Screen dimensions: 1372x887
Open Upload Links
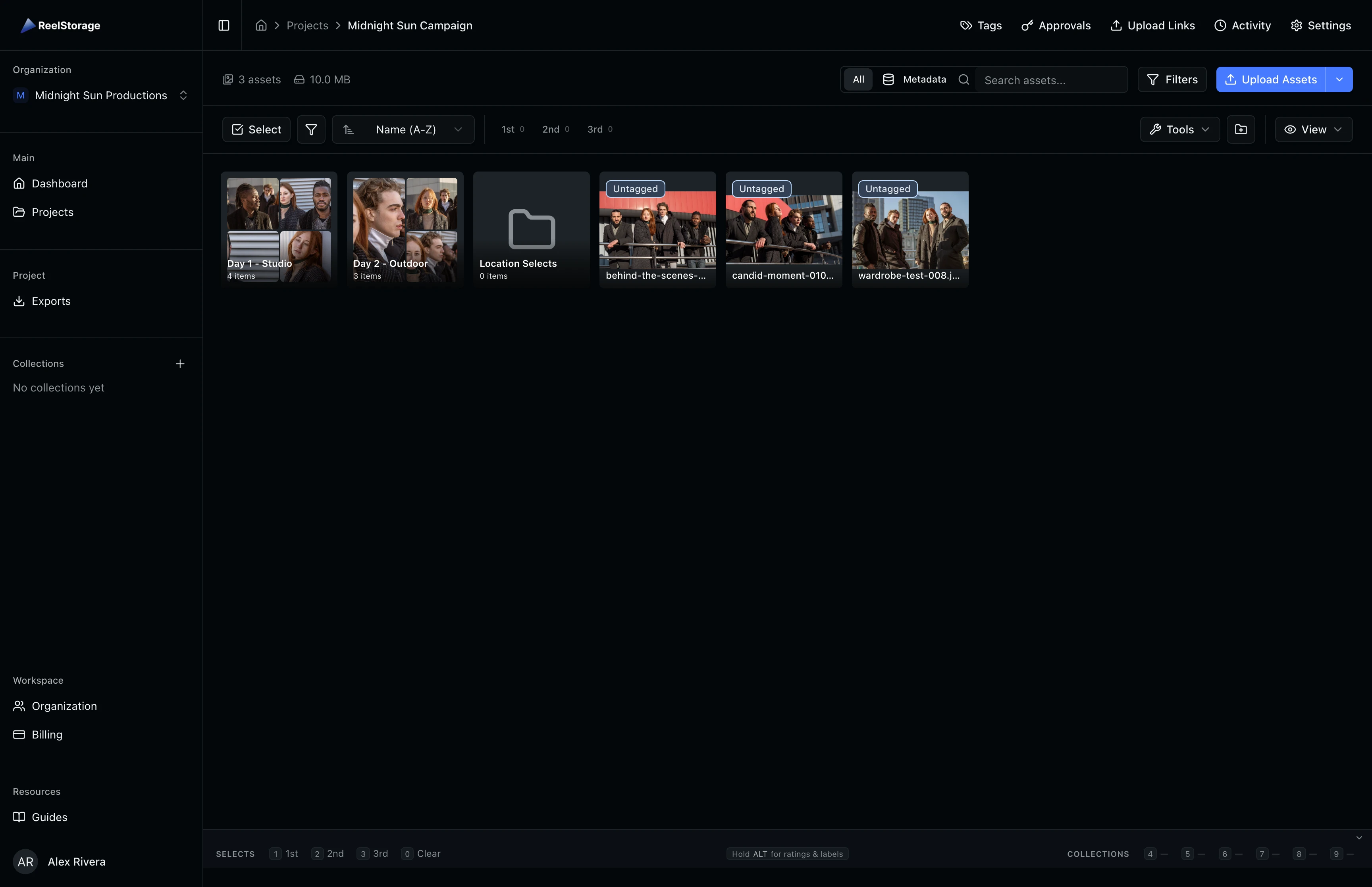click(x=1152, y=25)
